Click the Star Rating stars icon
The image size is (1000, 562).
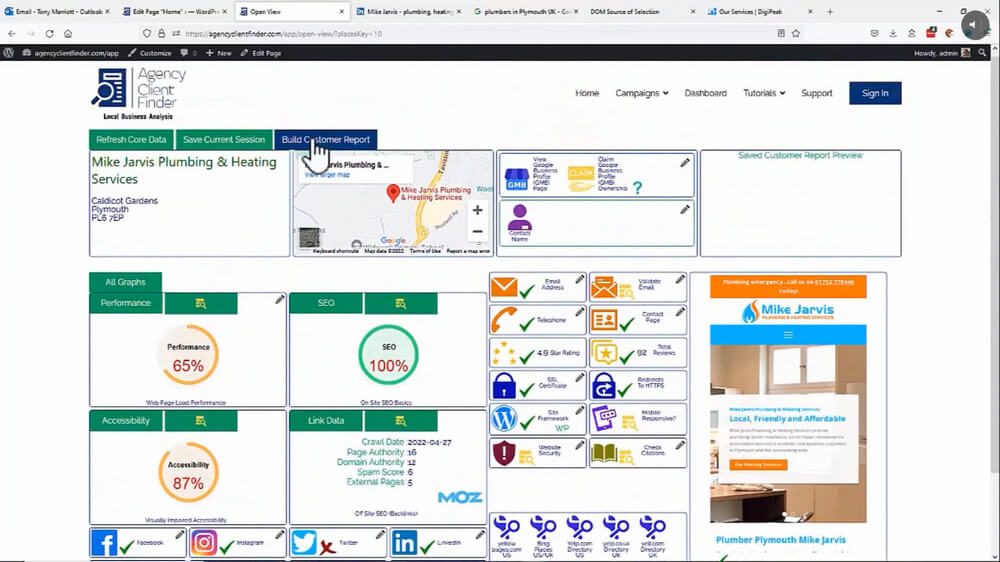504,352
